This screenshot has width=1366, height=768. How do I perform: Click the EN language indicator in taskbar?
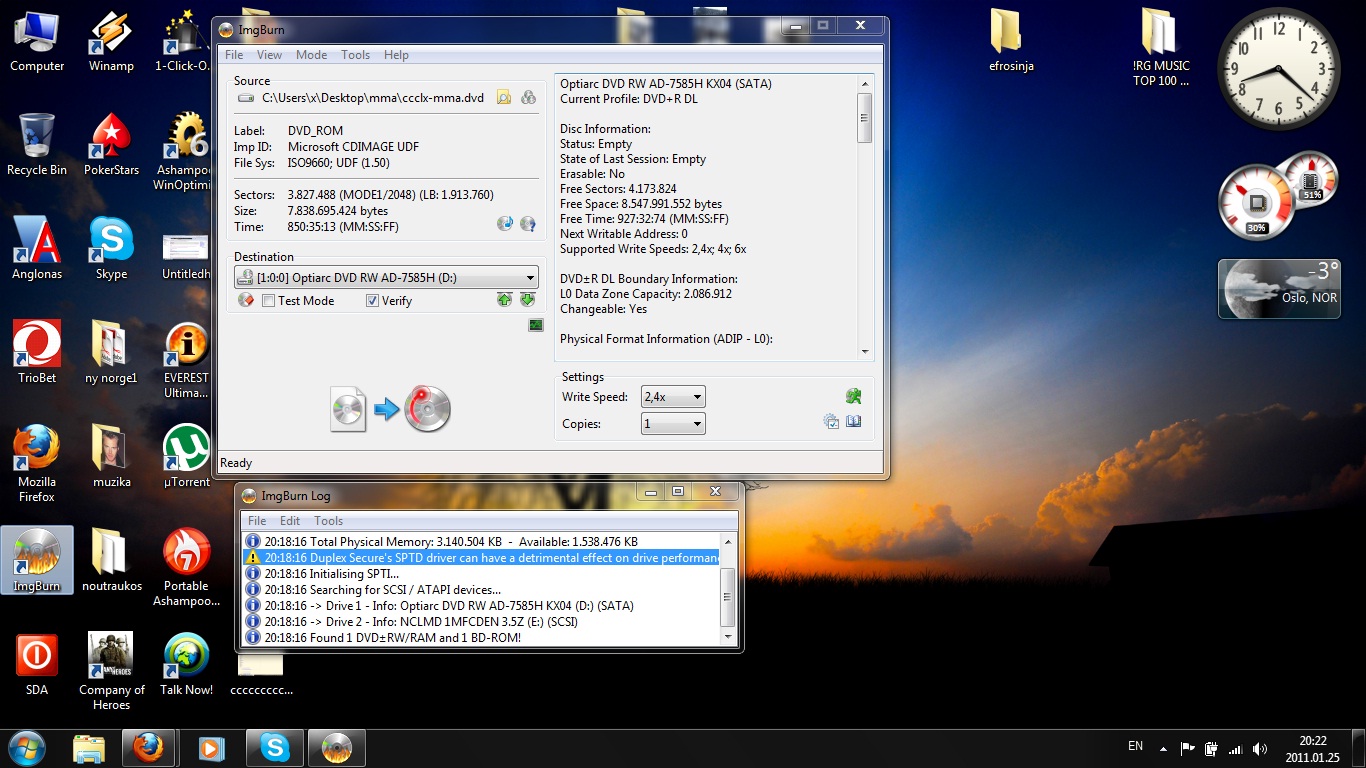pyautogui.click(x=1135, y=746)
